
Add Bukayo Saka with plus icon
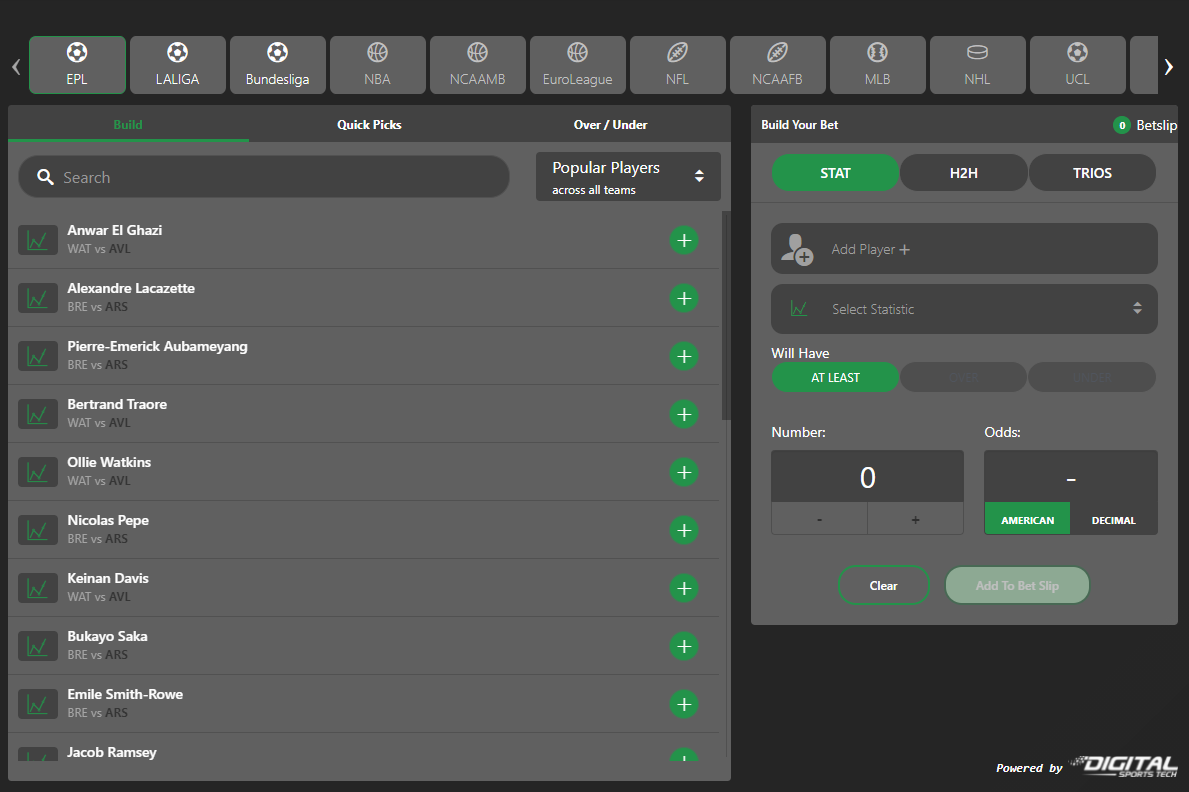684,646
